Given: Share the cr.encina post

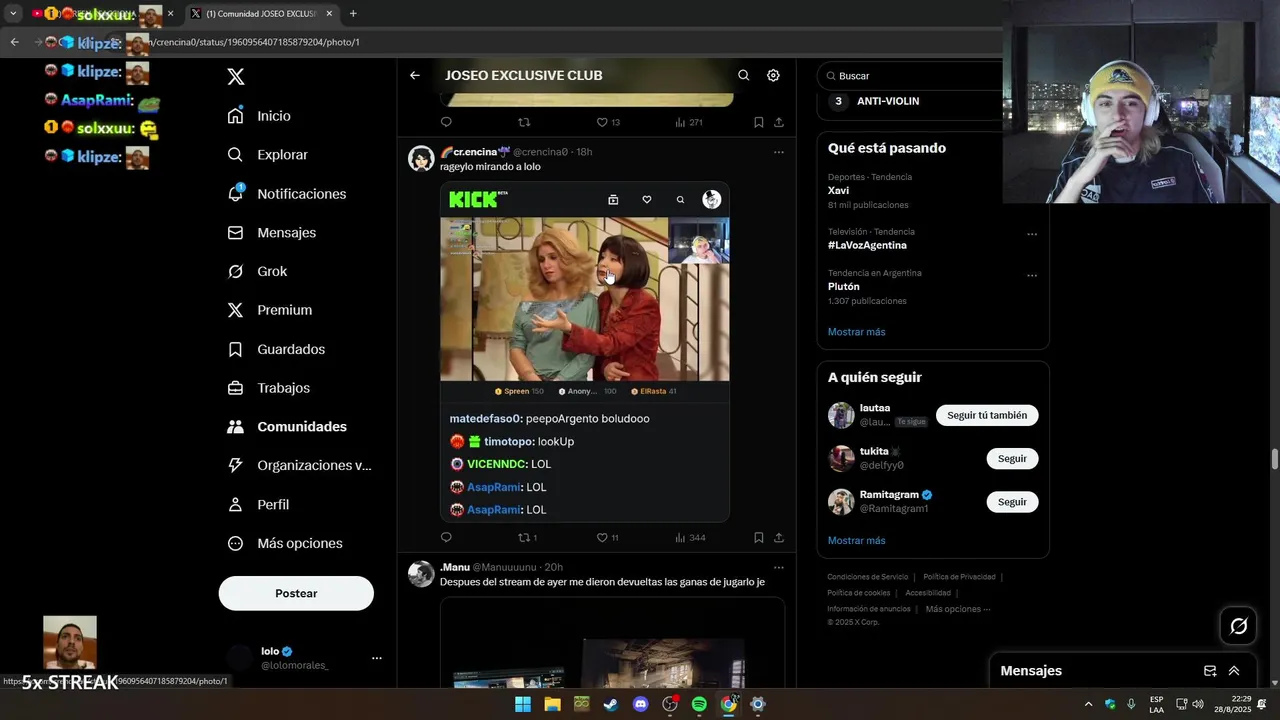Looking at the screenshot, I should coord(779,538).
